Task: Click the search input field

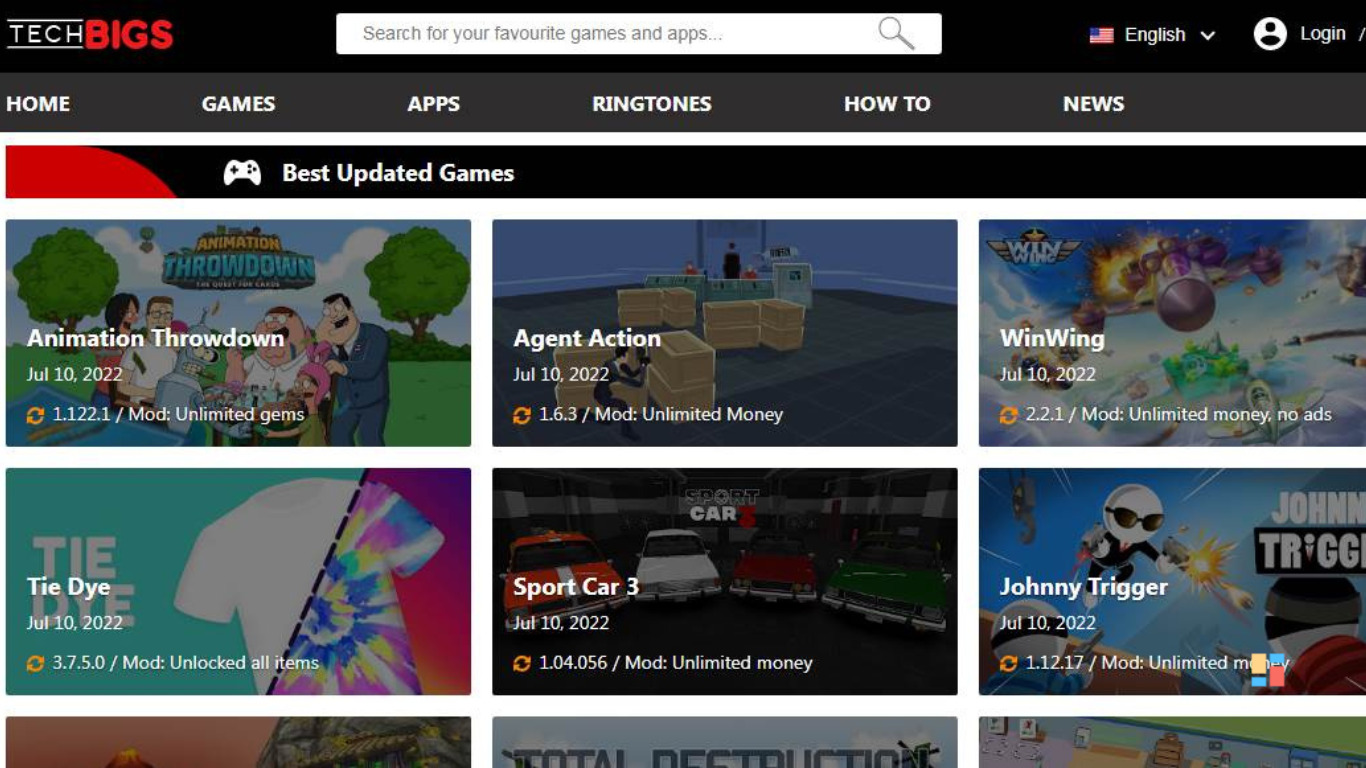Action: (600, 32)
